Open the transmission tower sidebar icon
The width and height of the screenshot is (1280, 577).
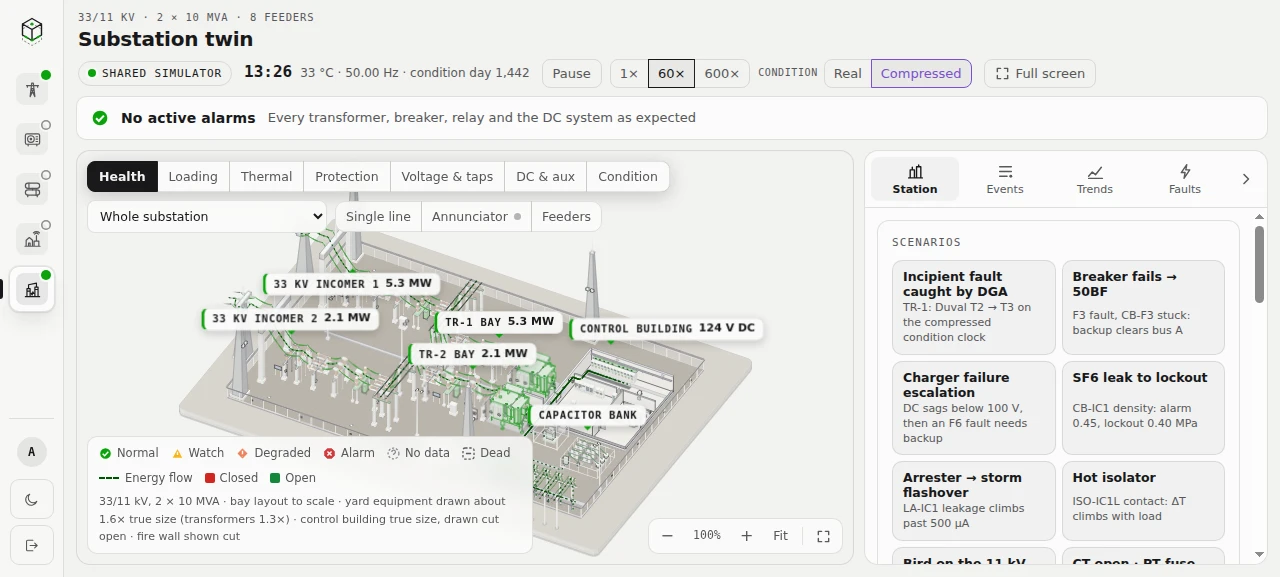tap(32, 89)
